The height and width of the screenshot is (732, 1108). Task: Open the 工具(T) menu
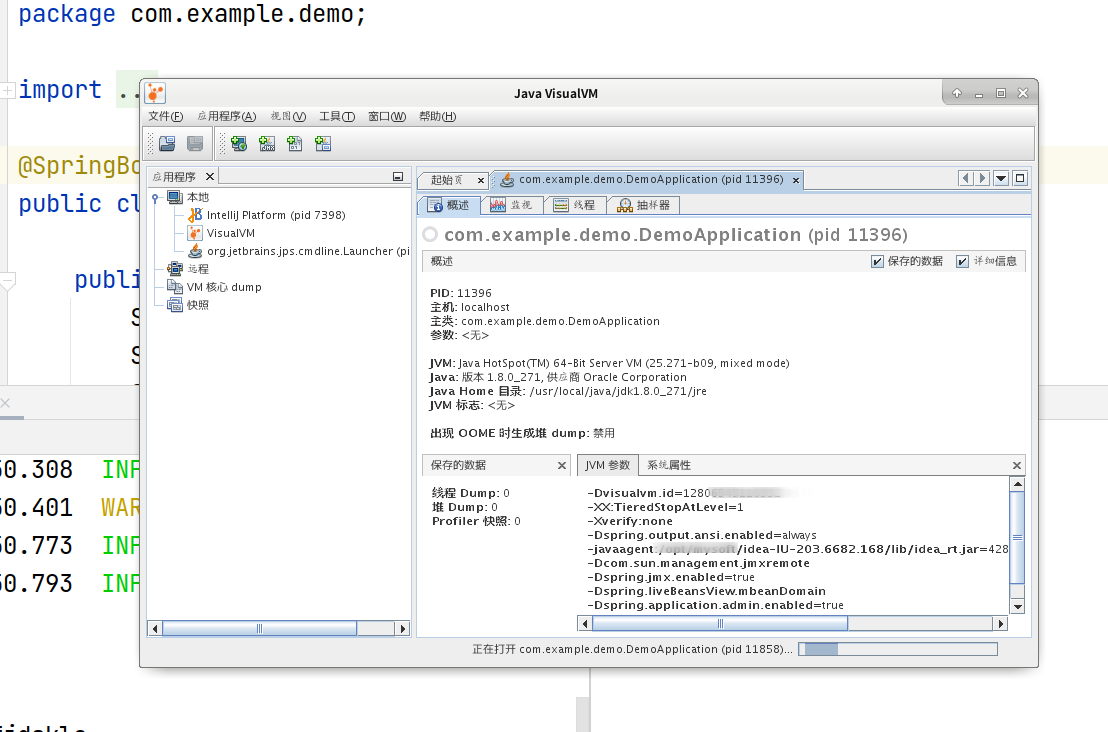click(x=336, y=116)
